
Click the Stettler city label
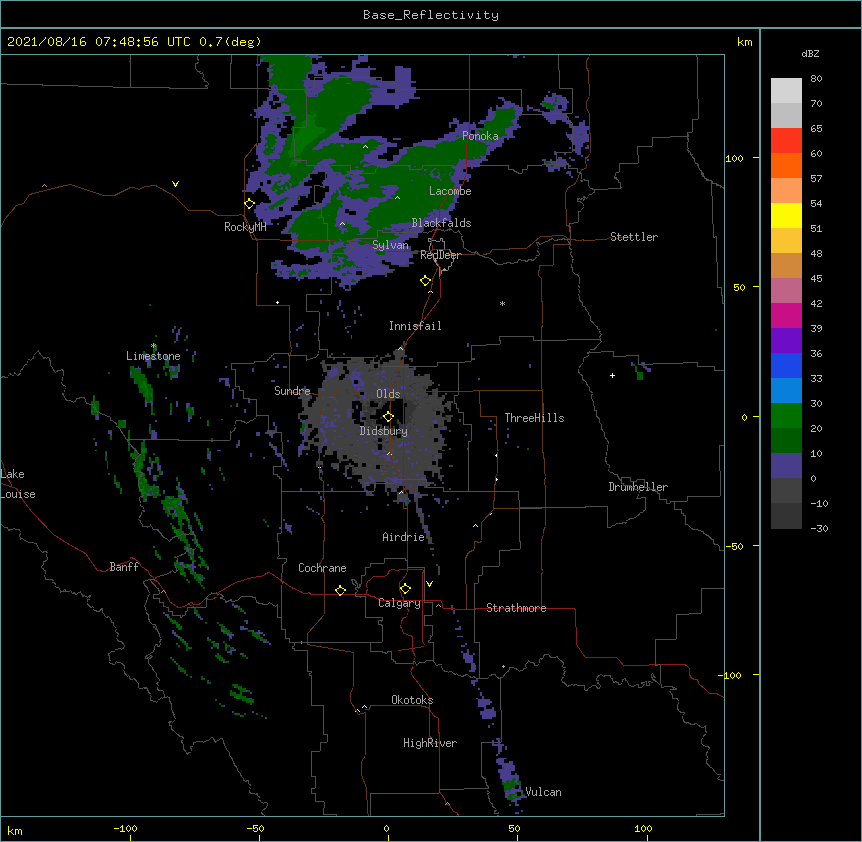(634, 237)
